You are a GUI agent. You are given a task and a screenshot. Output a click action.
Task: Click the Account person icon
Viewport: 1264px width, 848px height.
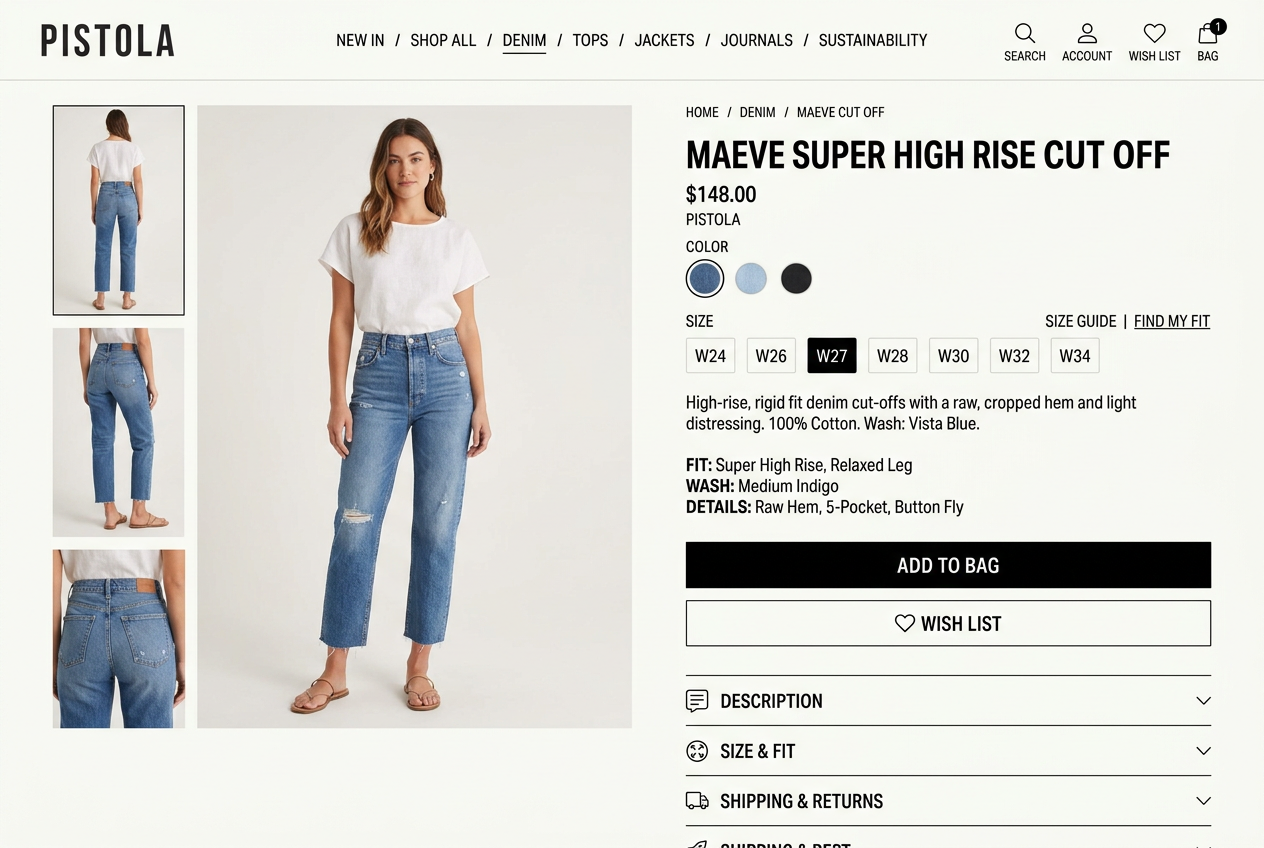pos(1087,34)
